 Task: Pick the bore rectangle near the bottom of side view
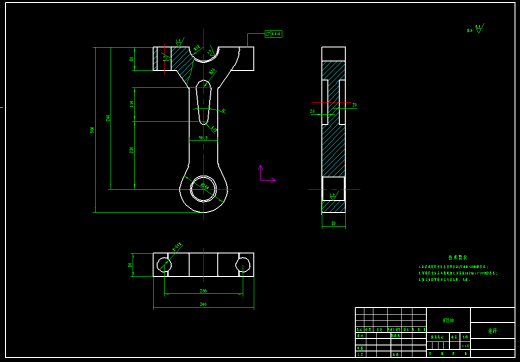pyautogui.click(x=333, y=189)
